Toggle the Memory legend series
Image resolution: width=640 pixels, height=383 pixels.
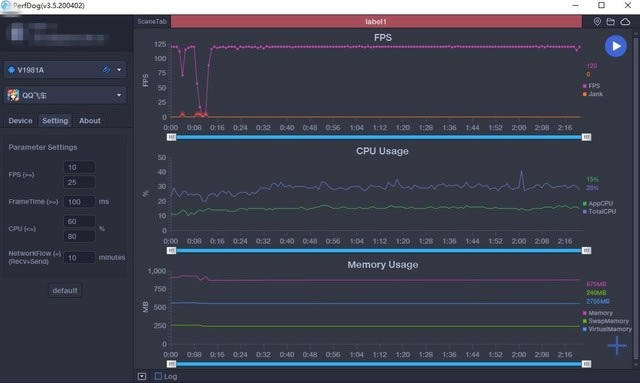click(x=598, y=313)
